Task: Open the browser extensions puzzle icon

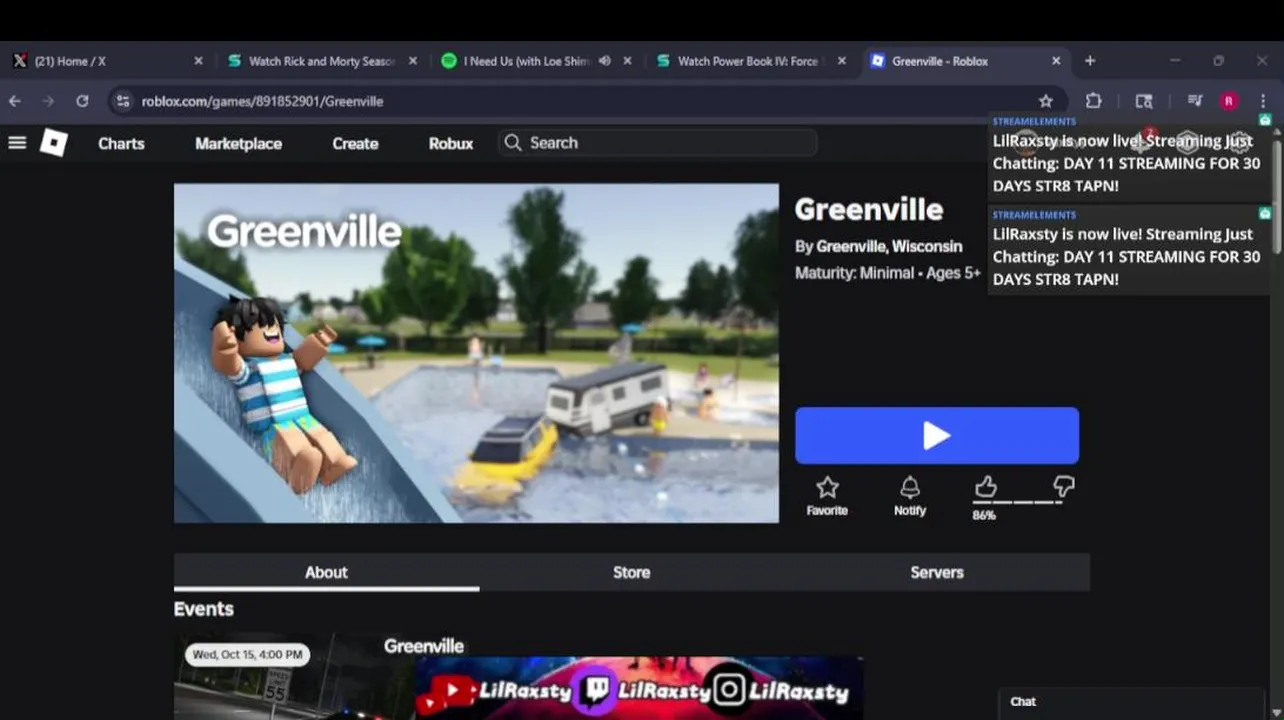Action: tap(1093, 101)
